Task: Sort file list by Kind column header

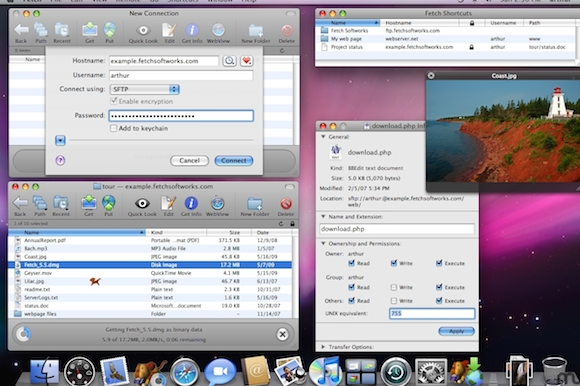Action: tap(176, 232)
